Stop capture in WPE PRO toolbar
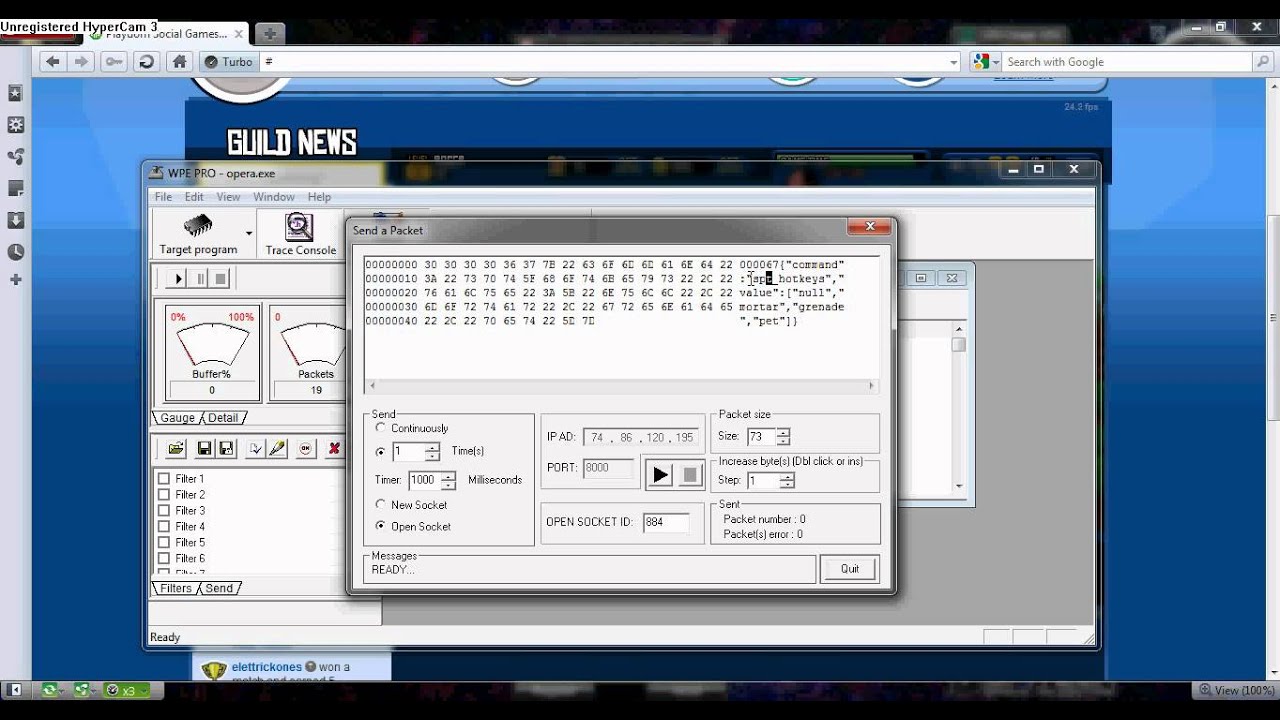Image resolution: width=1280 pixels, height=720 pixels. click(221, 278)
